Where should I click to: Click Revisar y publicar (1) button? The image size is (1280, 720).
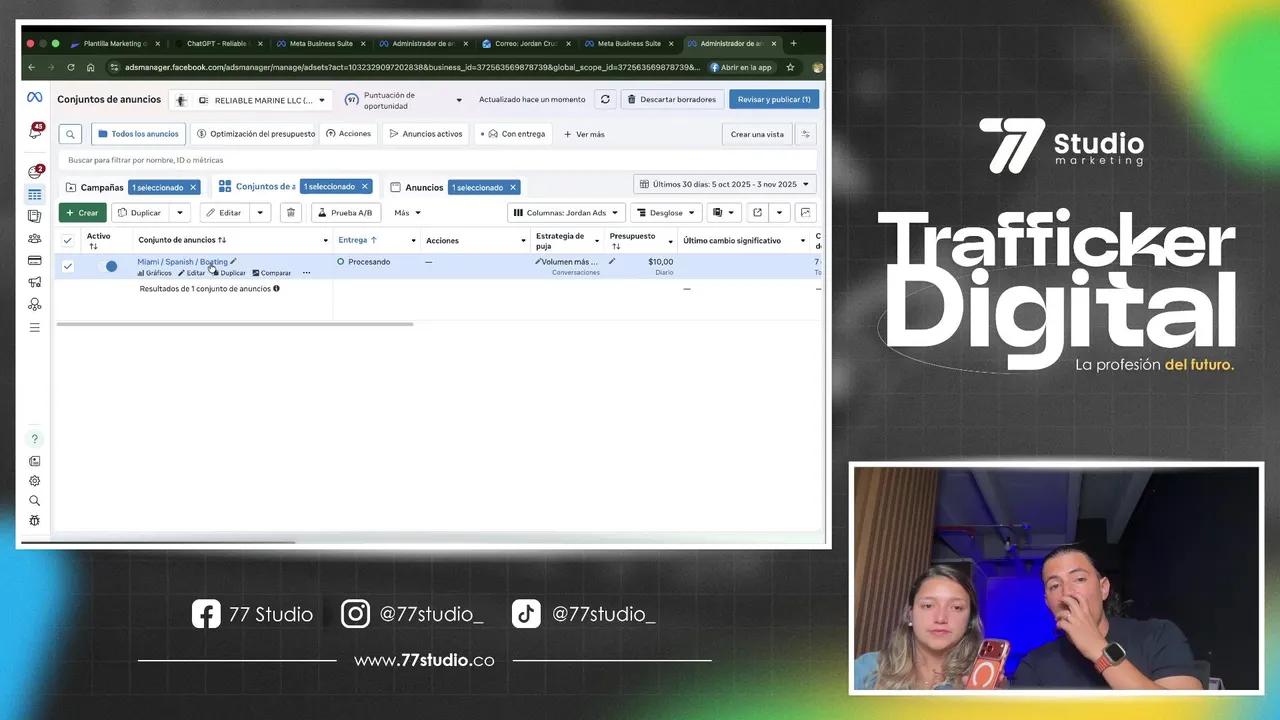[x=774, y=99]
